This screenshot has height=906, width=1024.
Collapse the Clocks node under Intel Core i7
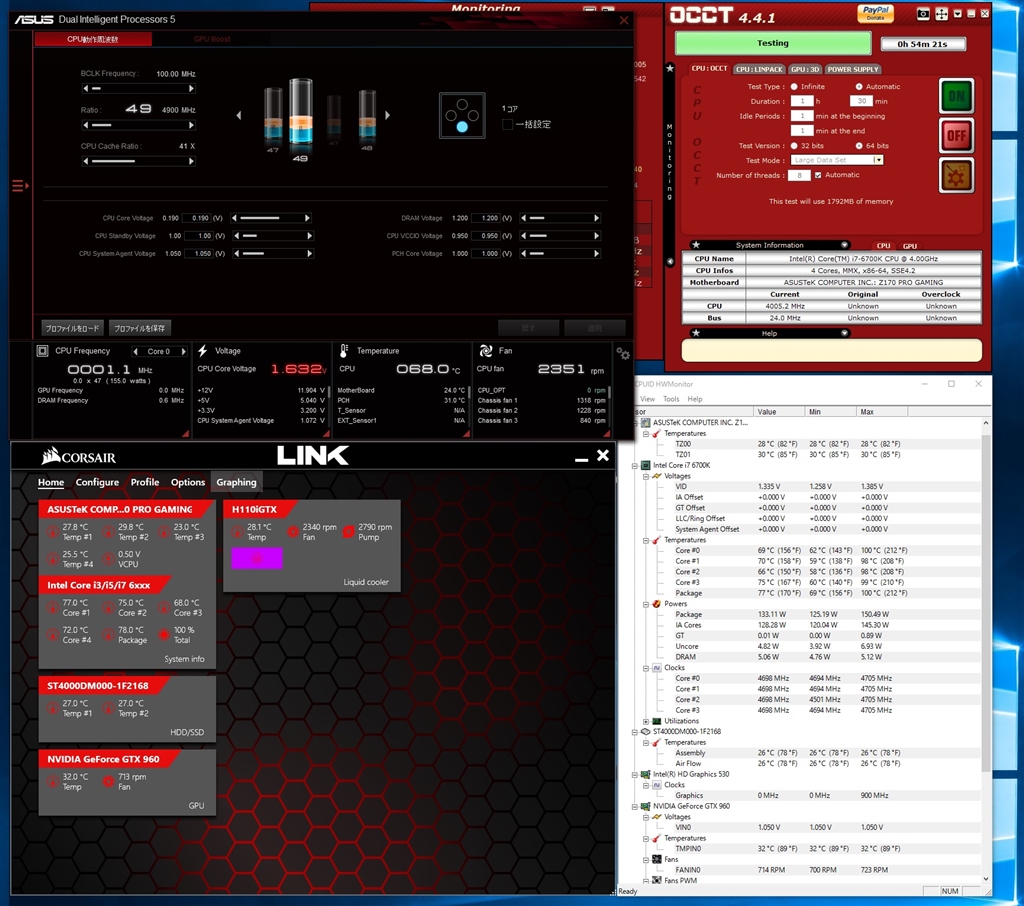645,668
